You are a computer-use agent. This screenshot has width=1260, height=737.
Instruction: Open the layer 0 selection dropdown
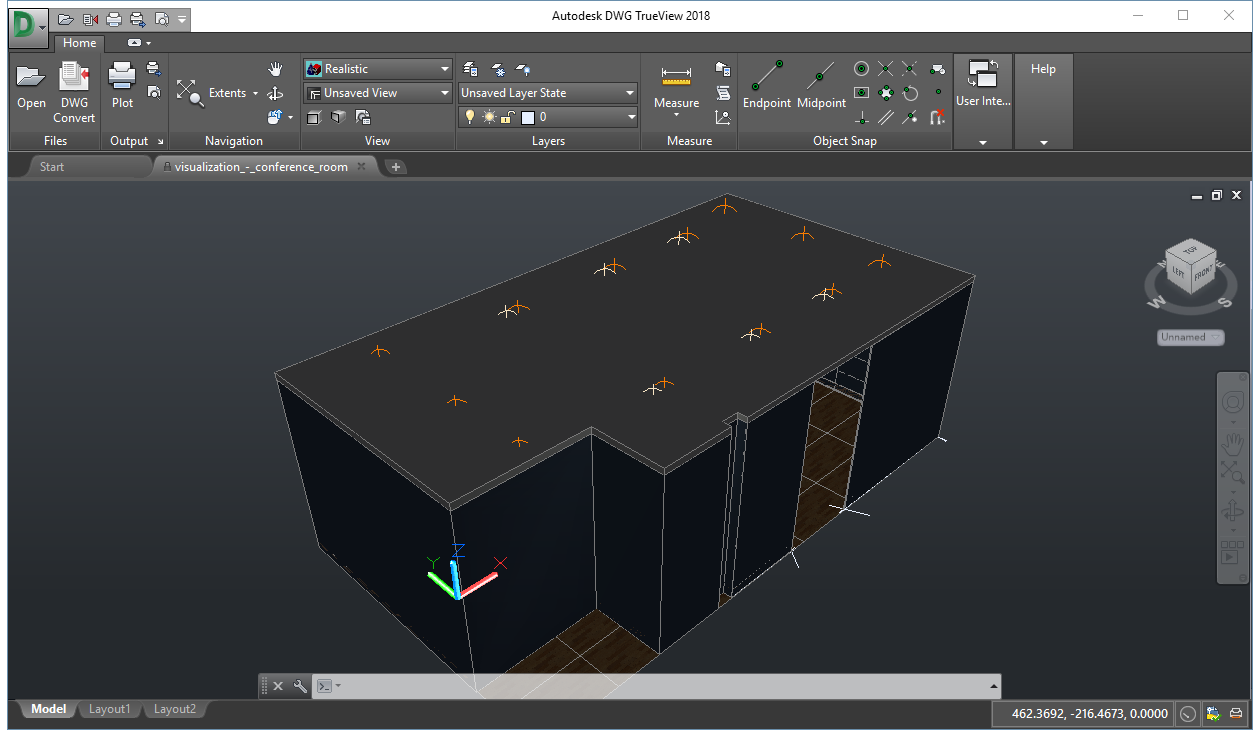(630, 116)
